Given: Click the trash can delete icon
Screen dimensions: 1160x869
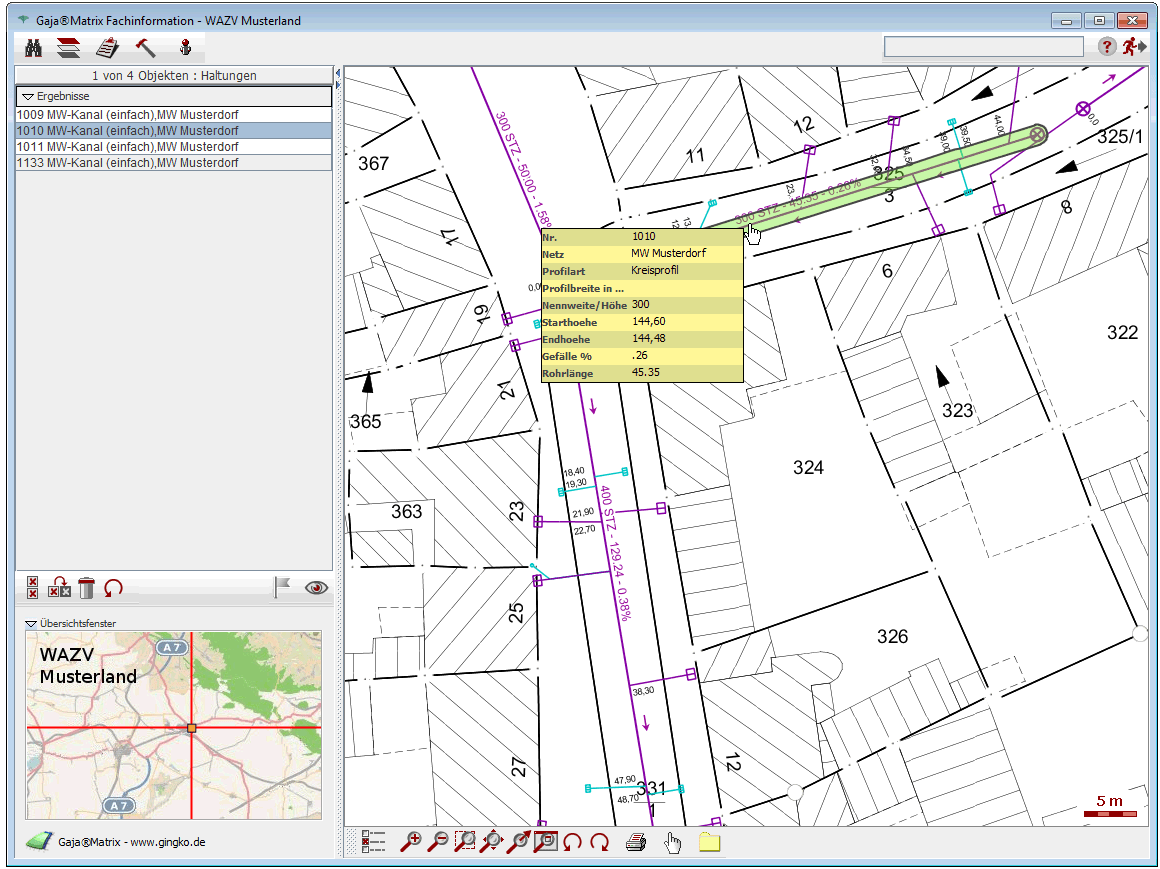Looking at the screenshot, I should tap(87, 588).
